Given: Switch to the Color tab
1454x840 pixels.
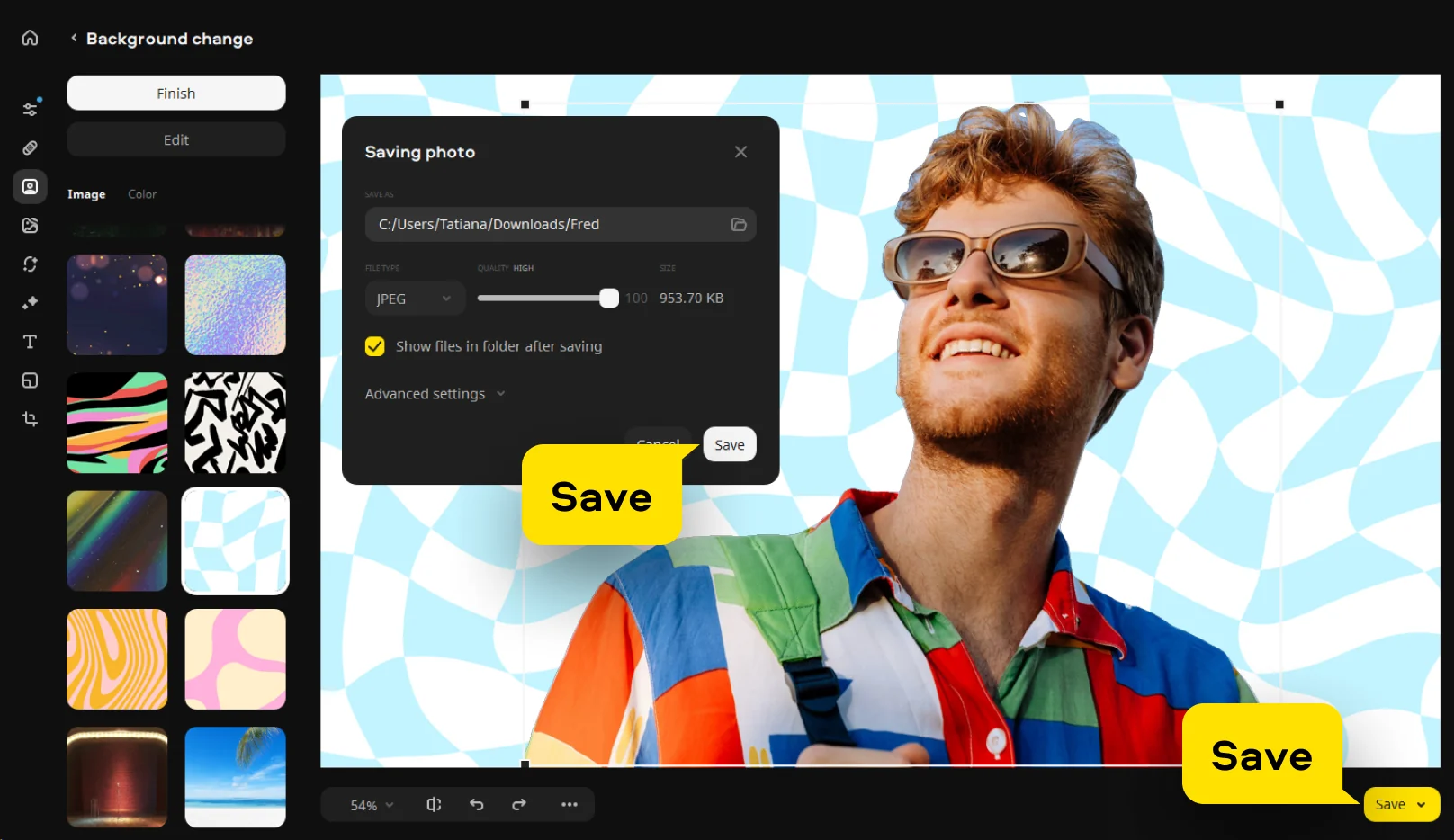Looking at the screenshot, I should pyautogui.click(x=142, y=194).
